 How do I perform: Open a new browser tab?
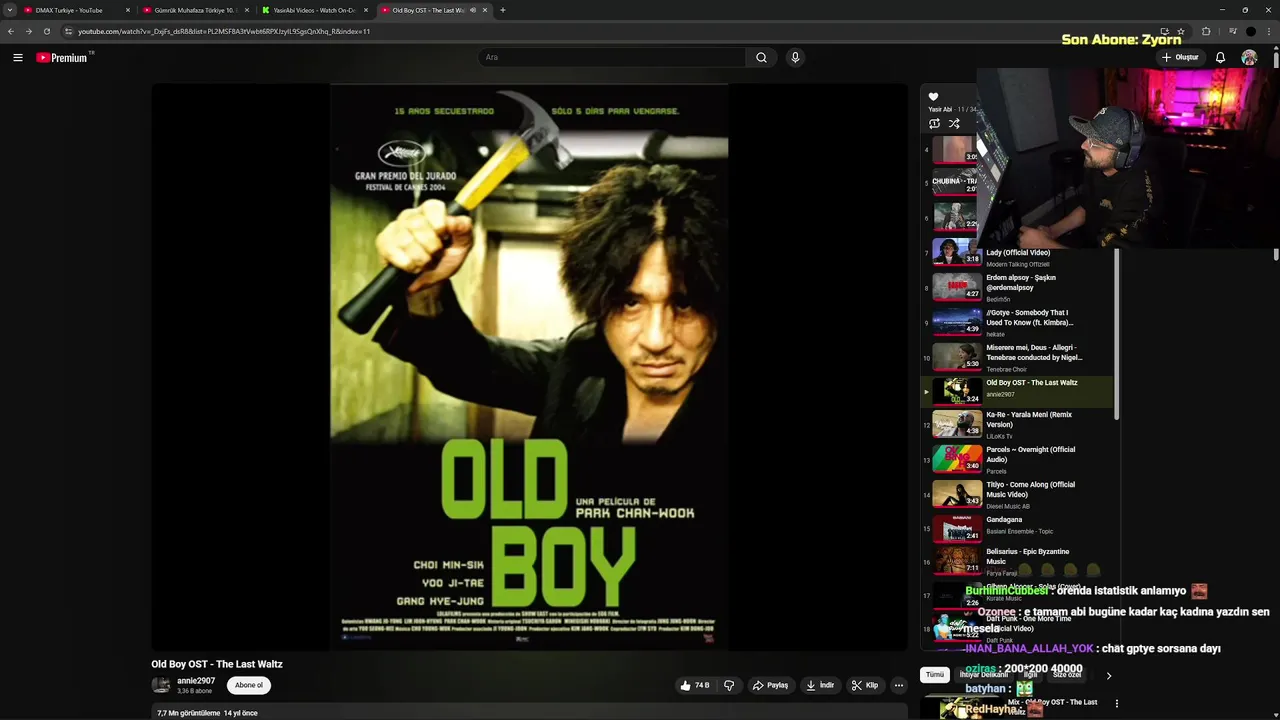(502, 10)
